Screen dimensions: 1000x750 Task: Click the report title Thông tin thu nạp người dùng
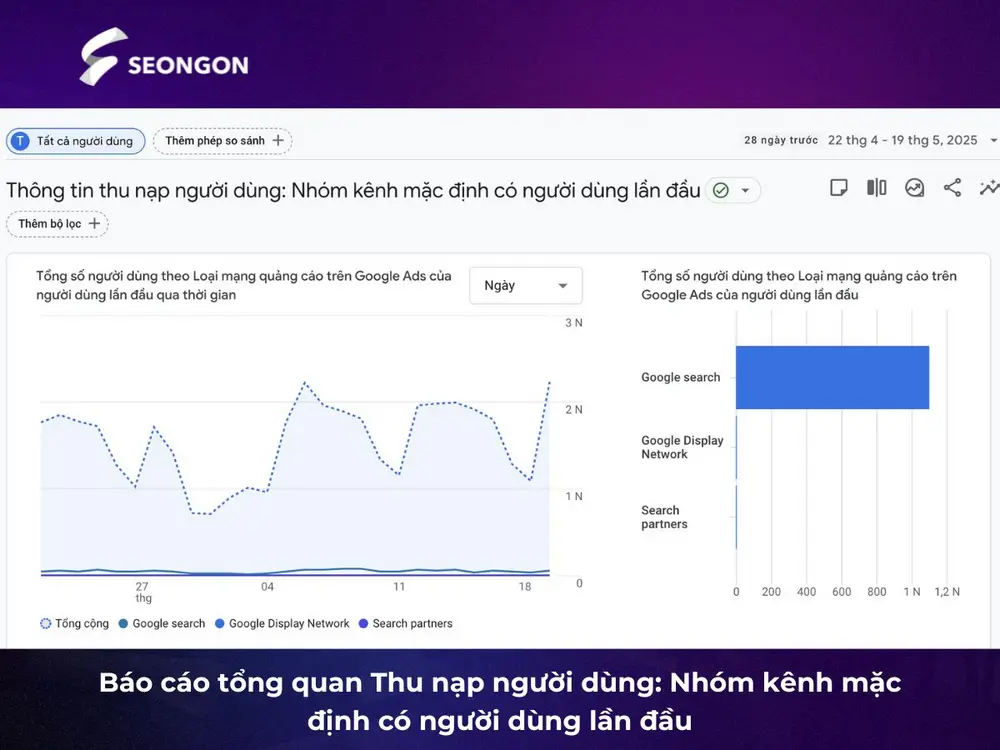tap(353, 190)
